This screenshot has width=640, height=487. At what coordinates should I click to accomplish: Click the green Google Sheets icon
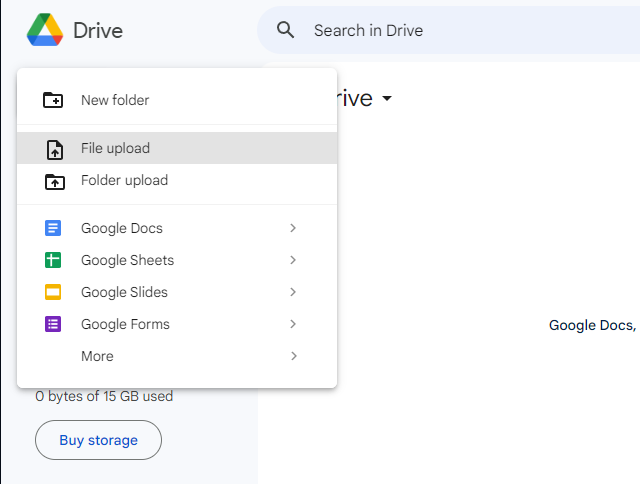(53, 260)
